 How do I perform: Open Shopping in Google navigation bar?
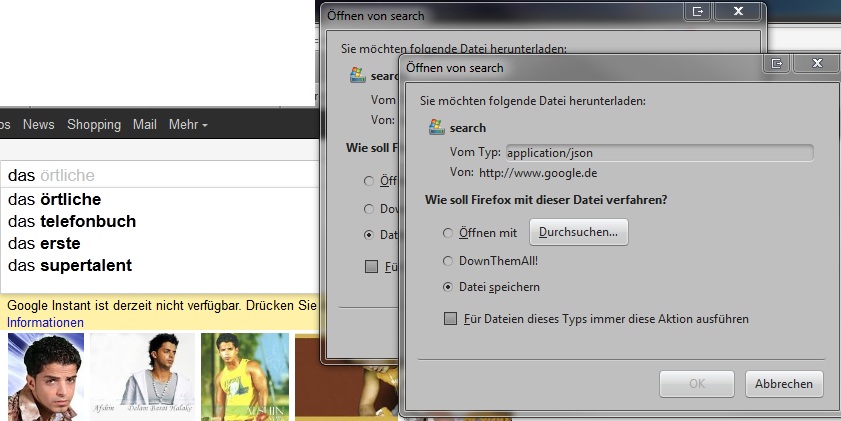(x=94, y=124)
